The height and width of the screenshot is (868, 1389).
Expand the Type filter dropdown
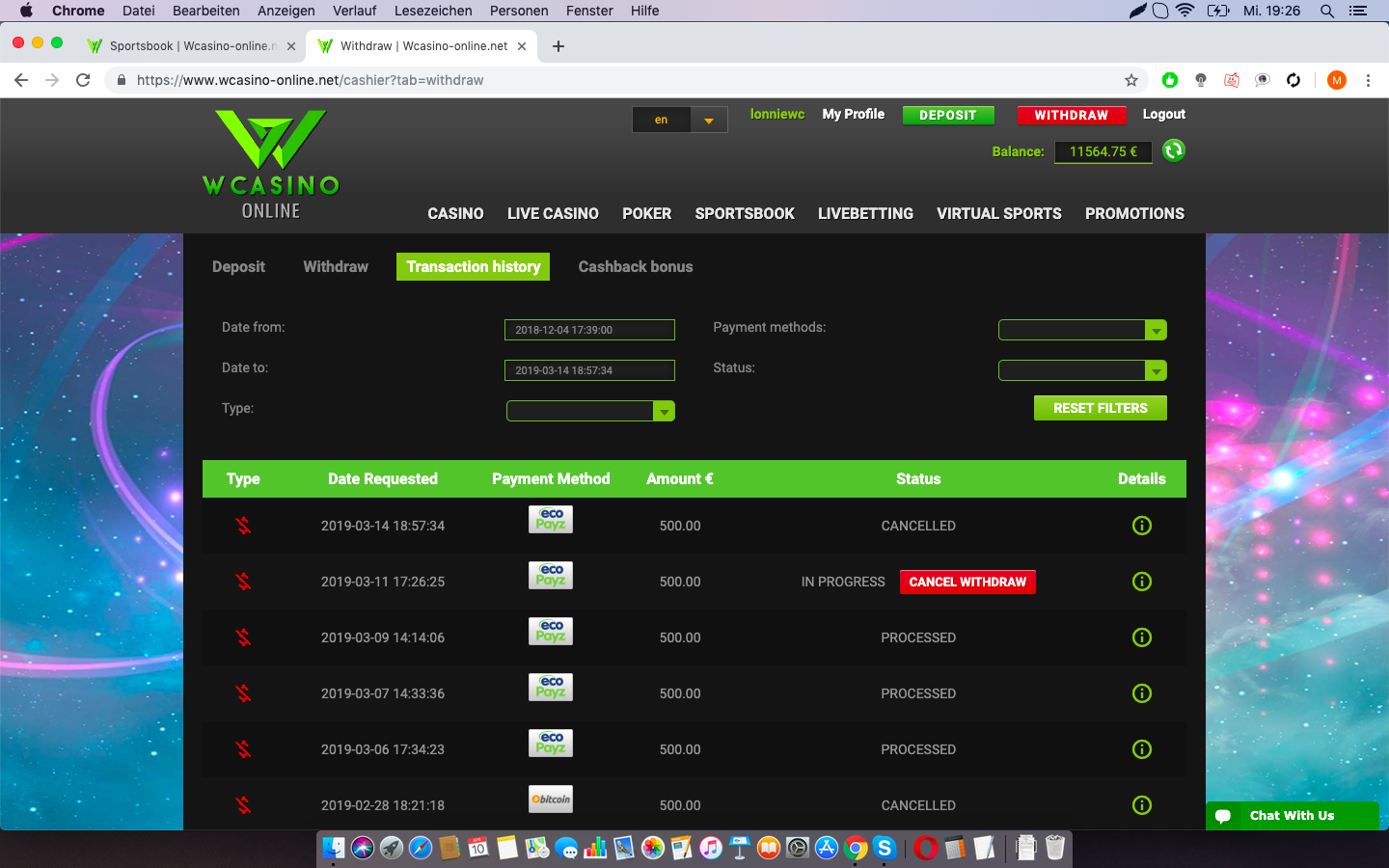(590, 411)
